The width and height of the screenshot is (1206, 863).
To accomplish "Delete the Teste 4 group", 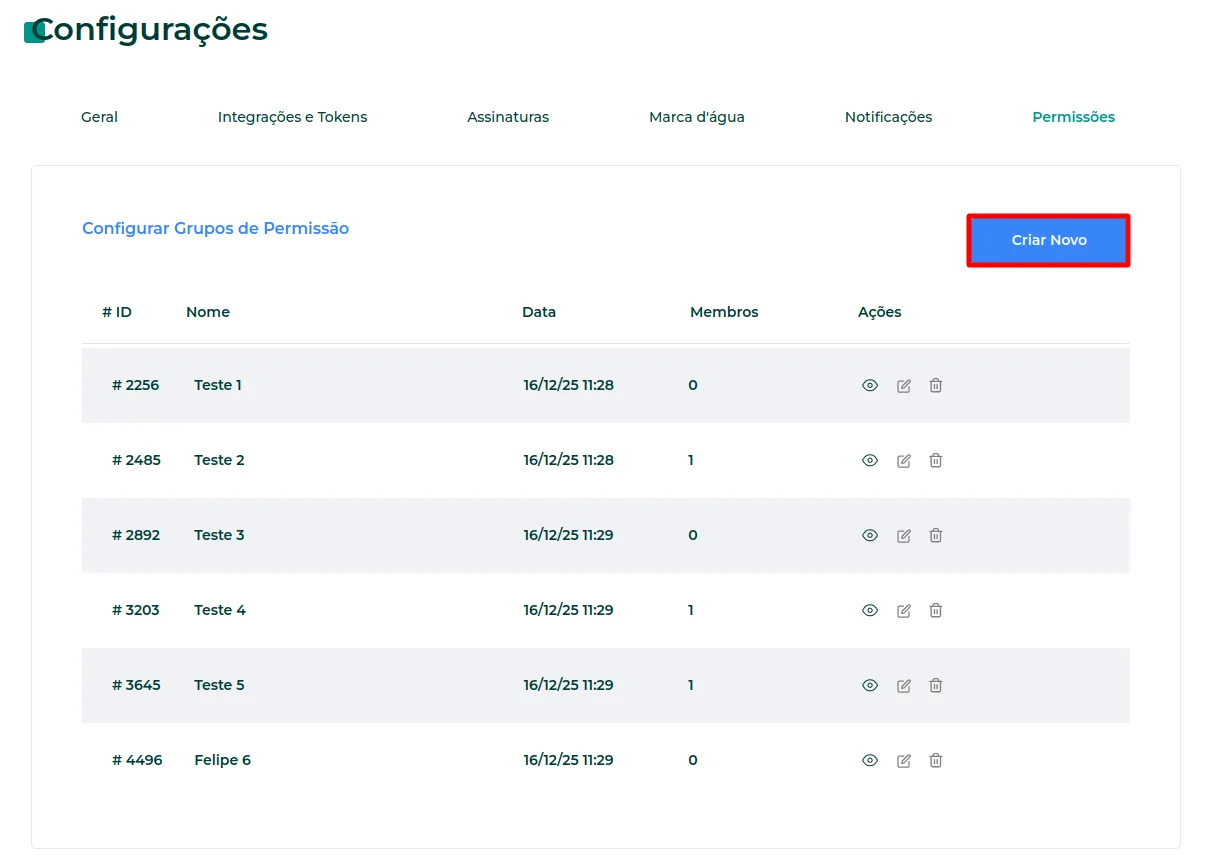I will click(x=936, y=610).
